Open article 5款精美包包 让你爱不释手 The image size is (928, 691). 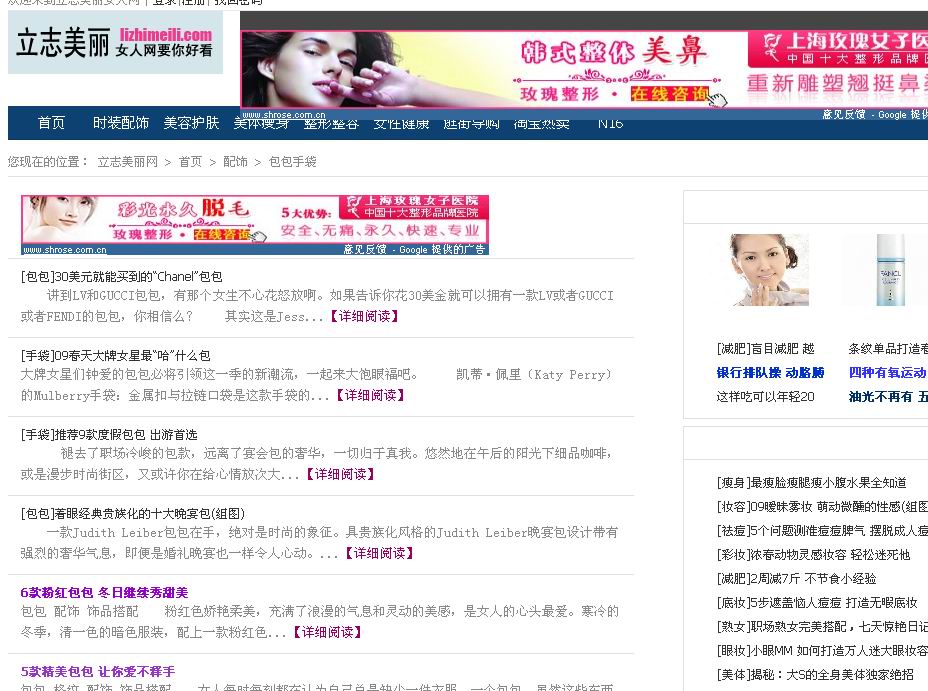(98, 672)
